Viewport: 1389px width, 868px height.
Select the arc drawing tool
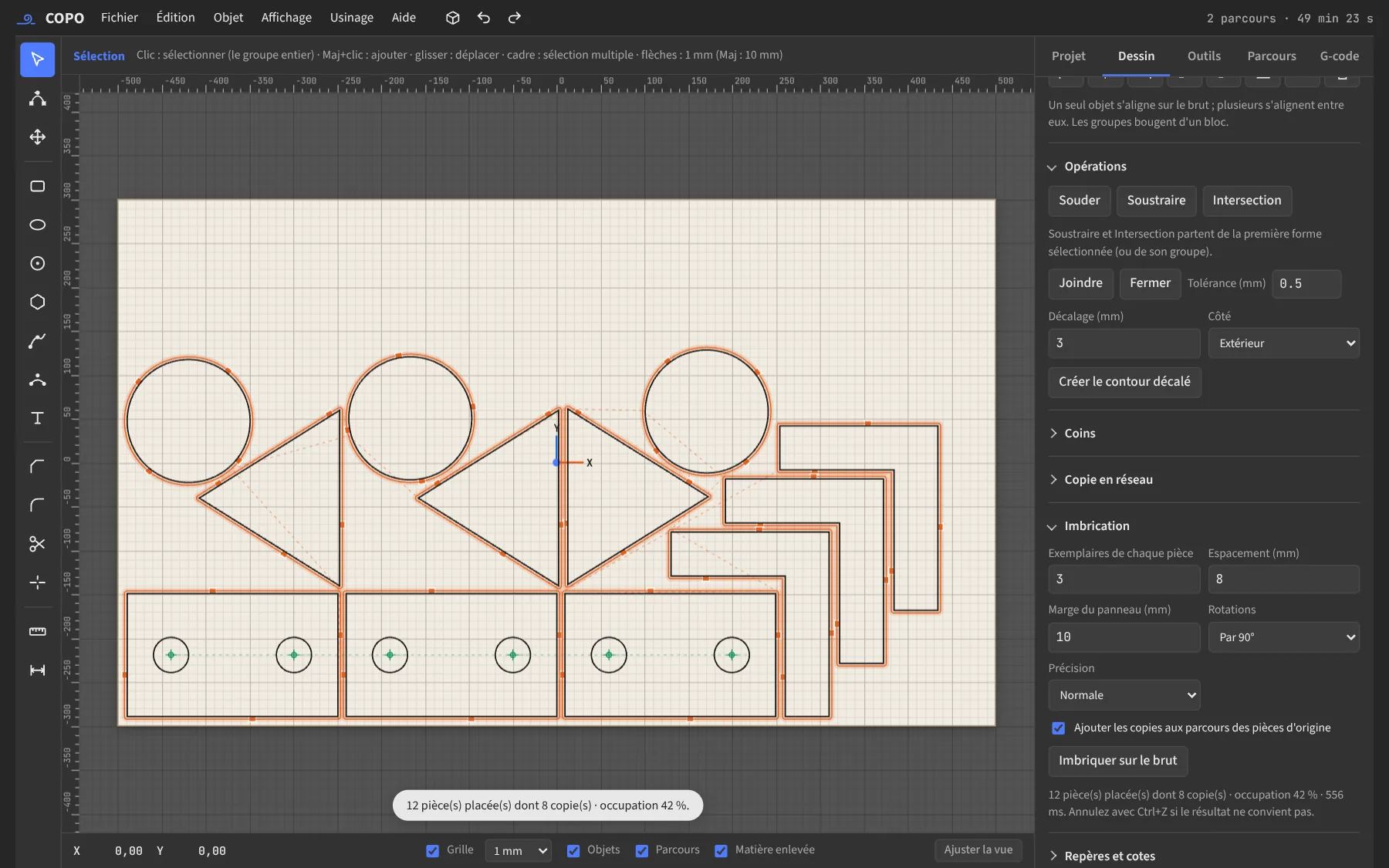click(37, 379)
